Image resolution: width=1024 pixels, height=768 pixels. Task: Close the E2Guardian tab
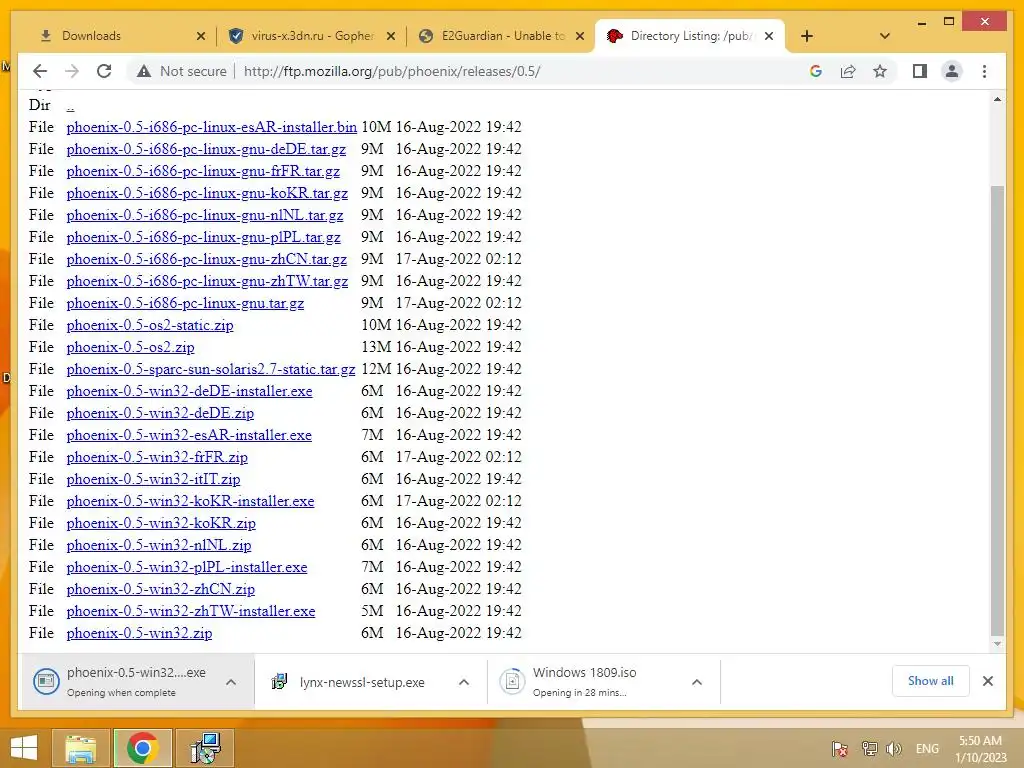click(580, 36)
